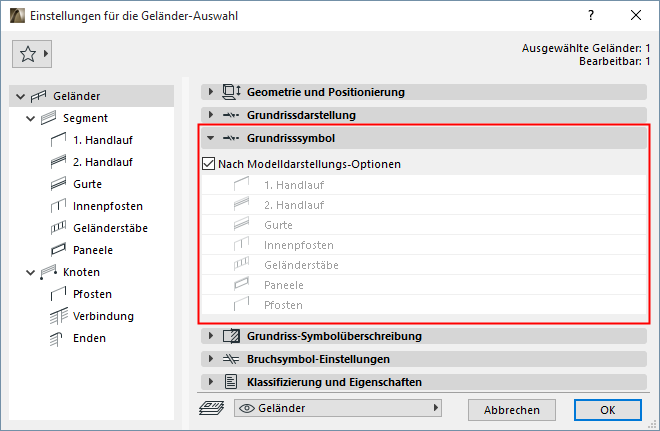Open the Geländer layer dropdown

337,408
